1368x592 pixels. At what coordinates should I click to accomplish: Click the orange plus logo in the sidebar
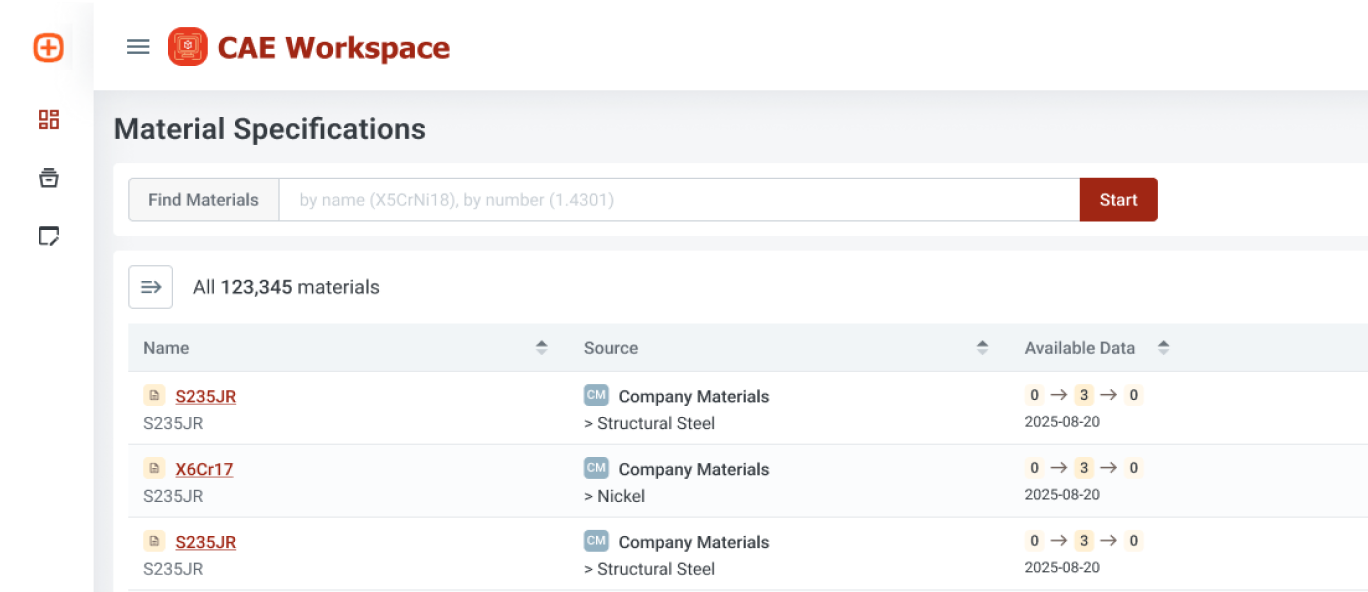point(48,47)
